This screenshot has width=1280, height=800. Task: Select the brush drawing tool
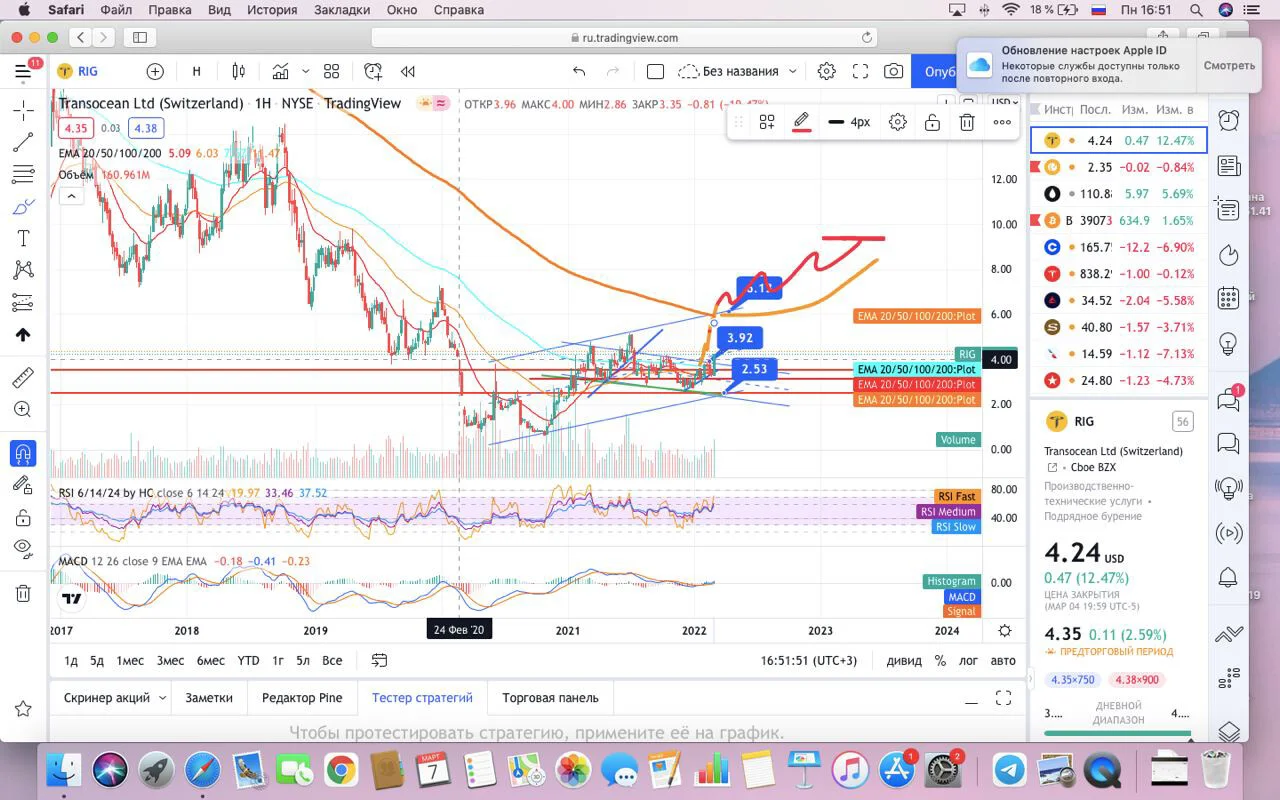pyautogui.click(x=23, y=207)
